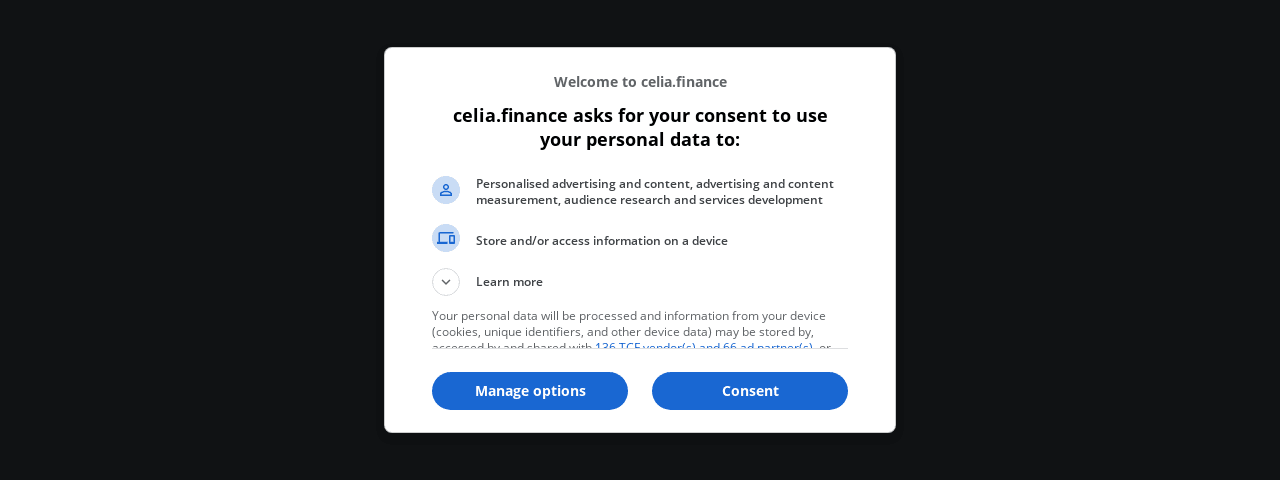
Task: Click the 'your personal data to:' heading line
Action: [640, 140]
